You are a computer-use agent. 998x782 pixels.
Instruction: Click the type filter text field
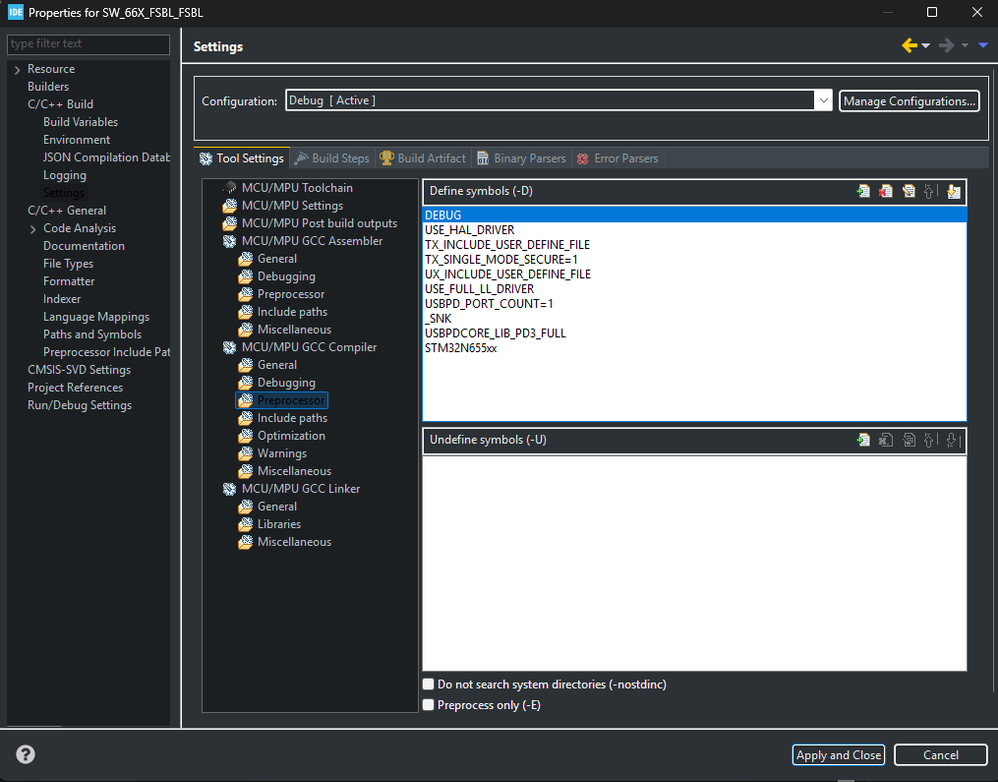coord(88,44)
